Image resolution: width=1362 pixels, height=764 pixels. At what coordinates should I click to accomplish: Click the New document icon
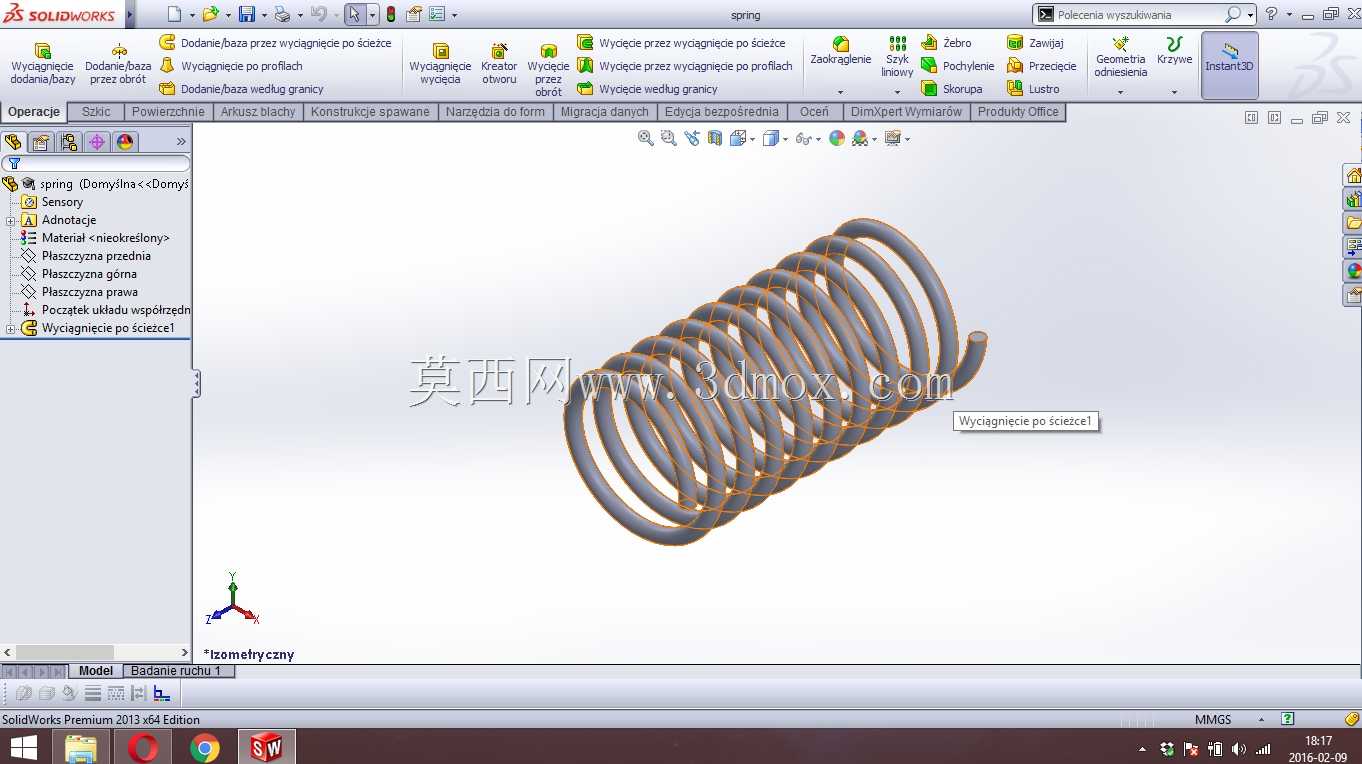click(175, 14)
